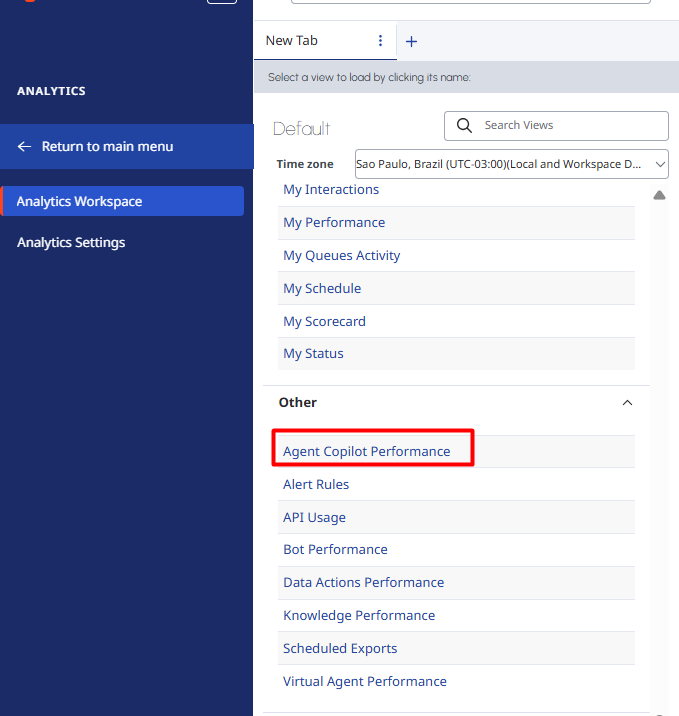Open Analytics Settings in the sidebar
The height and width of the screenshot is (716, 679).
71,242
